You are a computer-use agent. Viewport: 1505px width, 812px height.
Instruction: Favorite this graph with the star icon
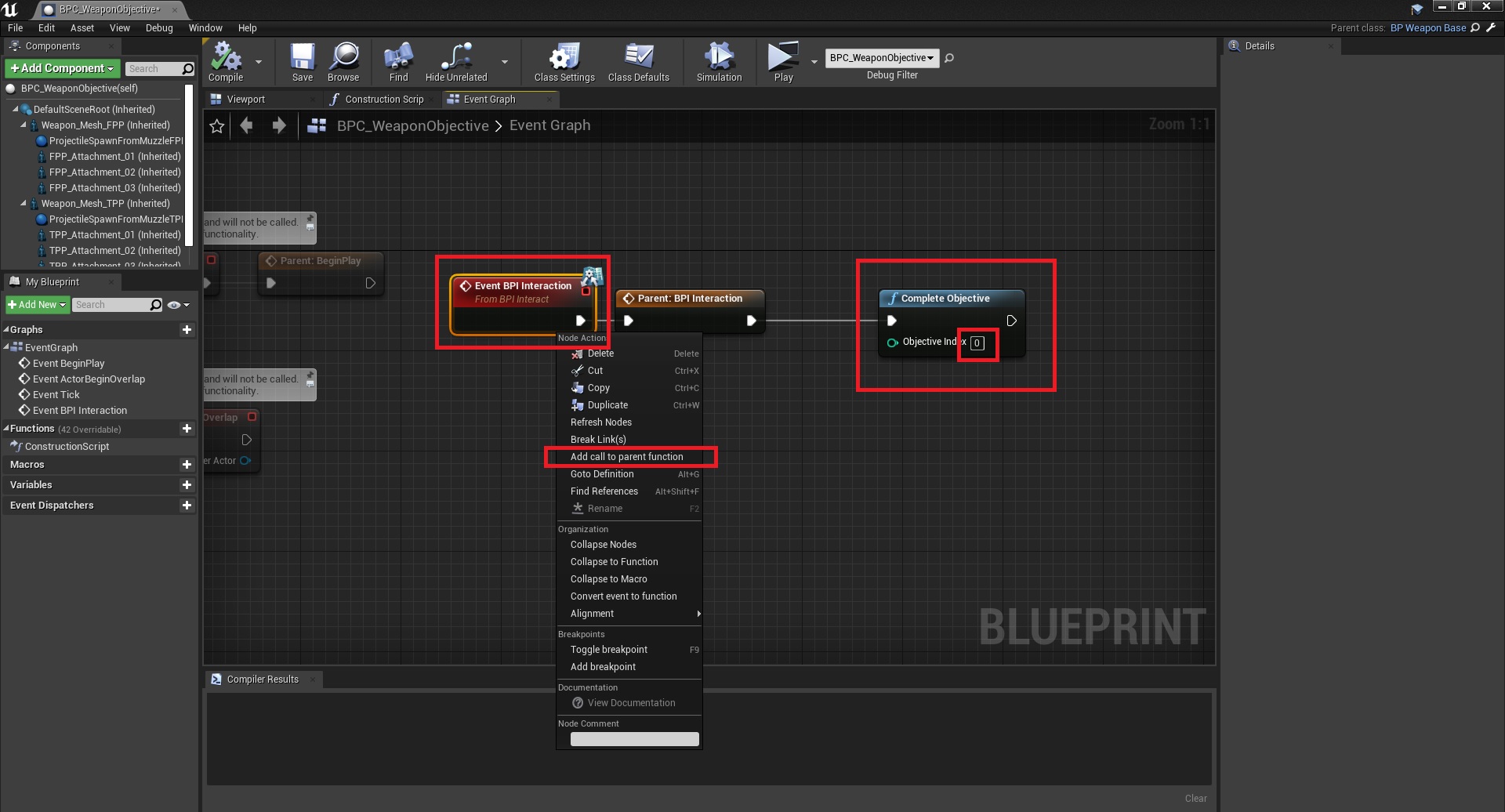click(217, 126)
